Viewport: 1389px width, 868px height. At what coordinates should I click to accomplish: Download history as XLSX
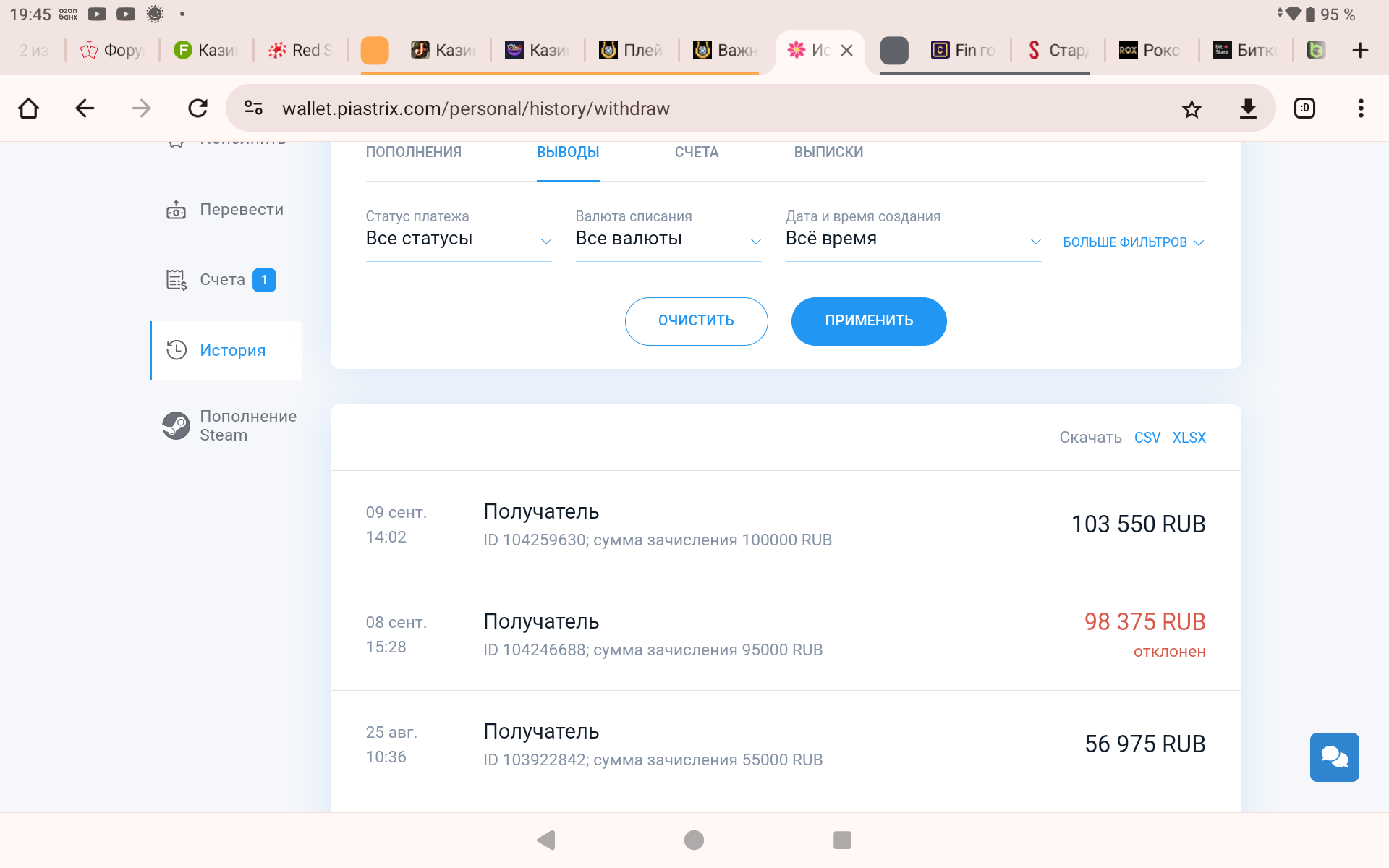(x=1189, y=438)
